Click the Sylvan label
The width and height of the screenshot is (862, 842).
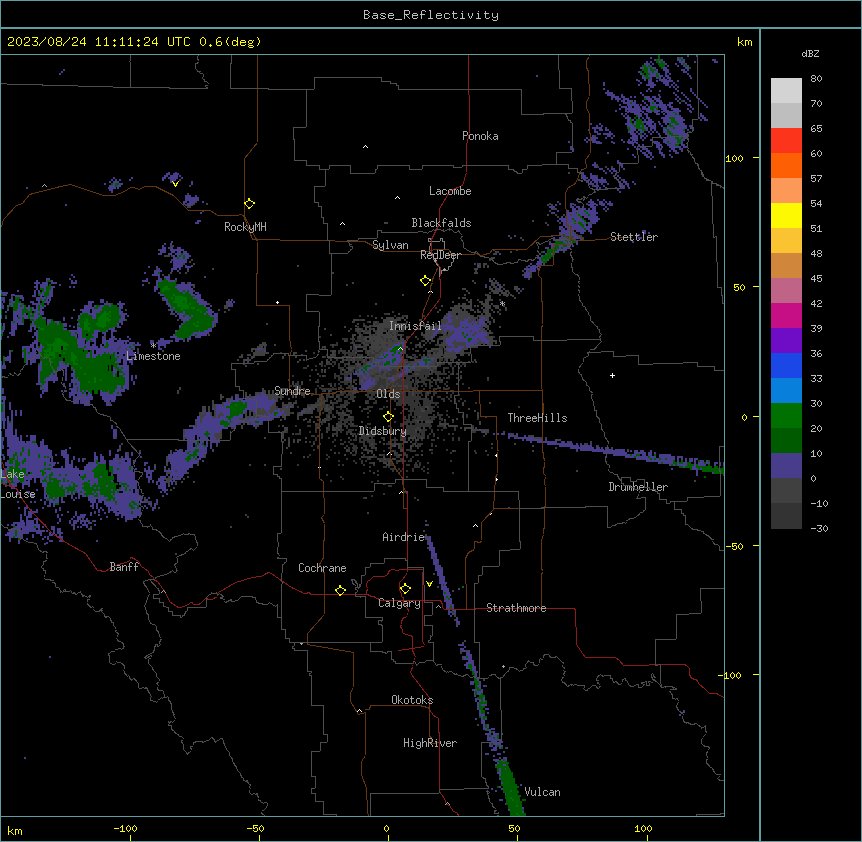[390, 245]
